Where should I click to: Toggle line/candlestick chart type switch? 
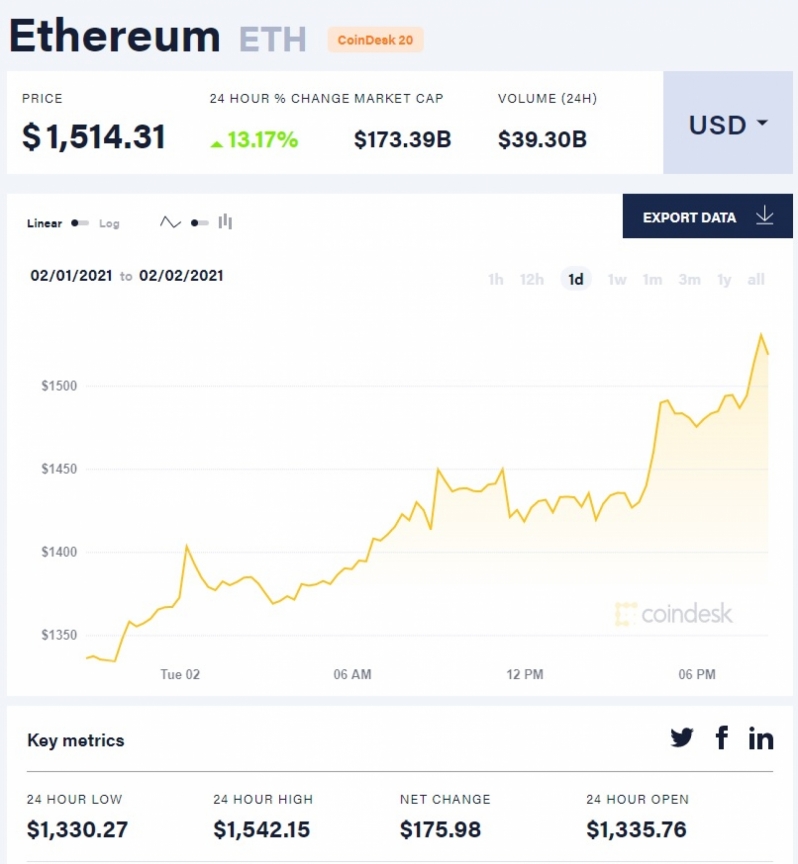[200, 223]
